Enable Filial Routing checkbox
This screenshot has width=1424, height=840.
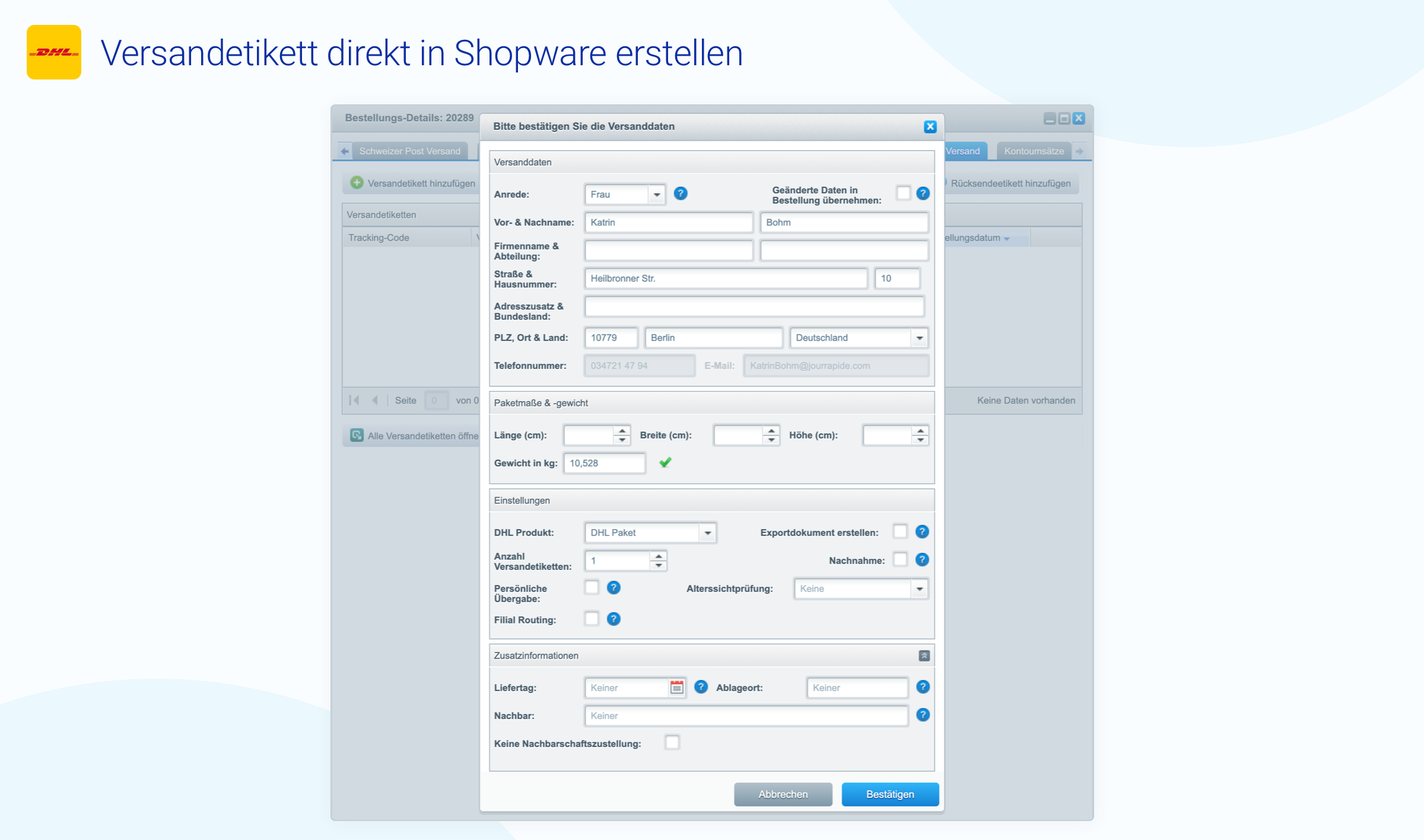pos(592,619)
